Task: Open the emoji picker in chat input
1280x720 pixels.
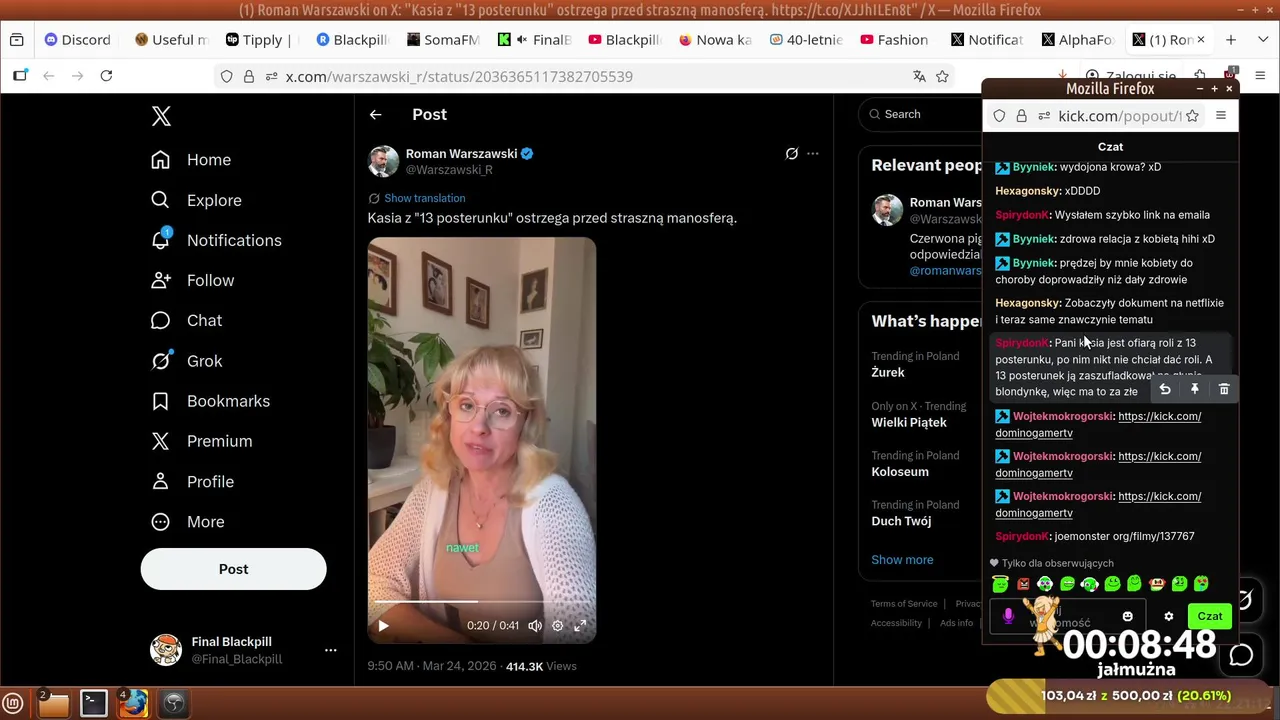Action: (x=1128, y=616)
